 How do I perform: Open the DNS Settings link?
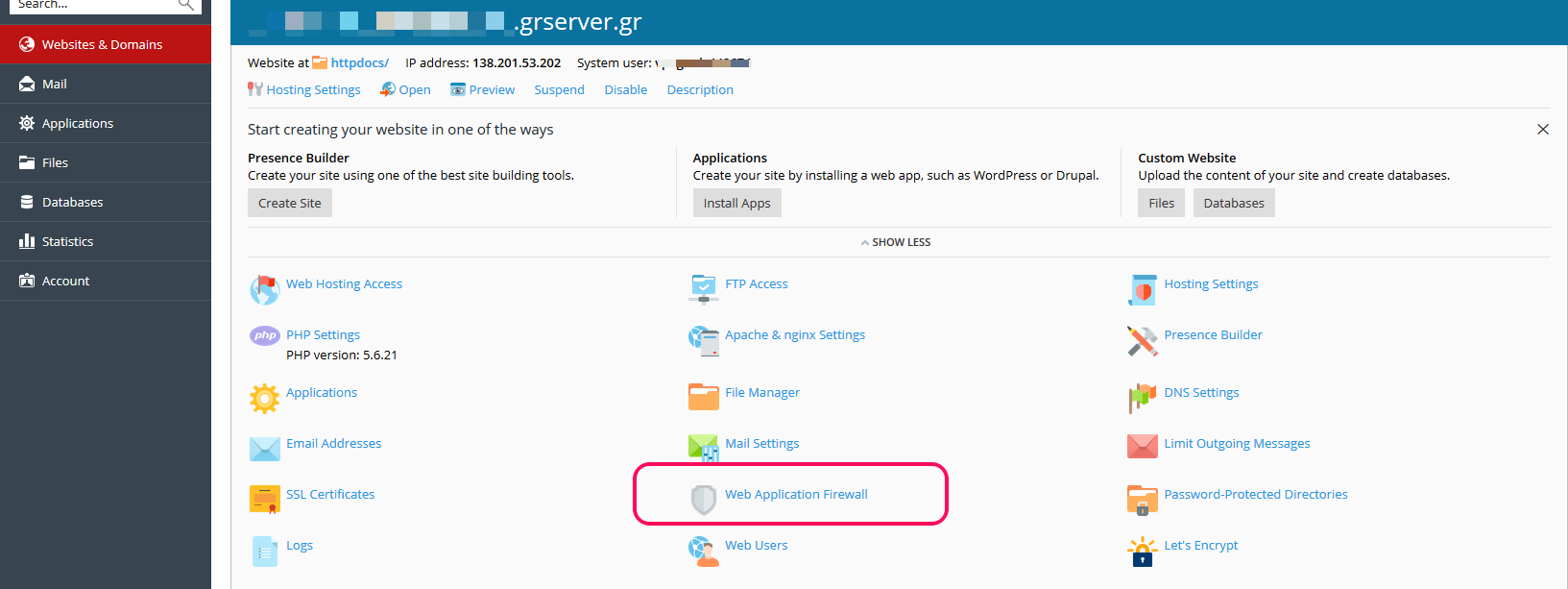point(1201,392)
